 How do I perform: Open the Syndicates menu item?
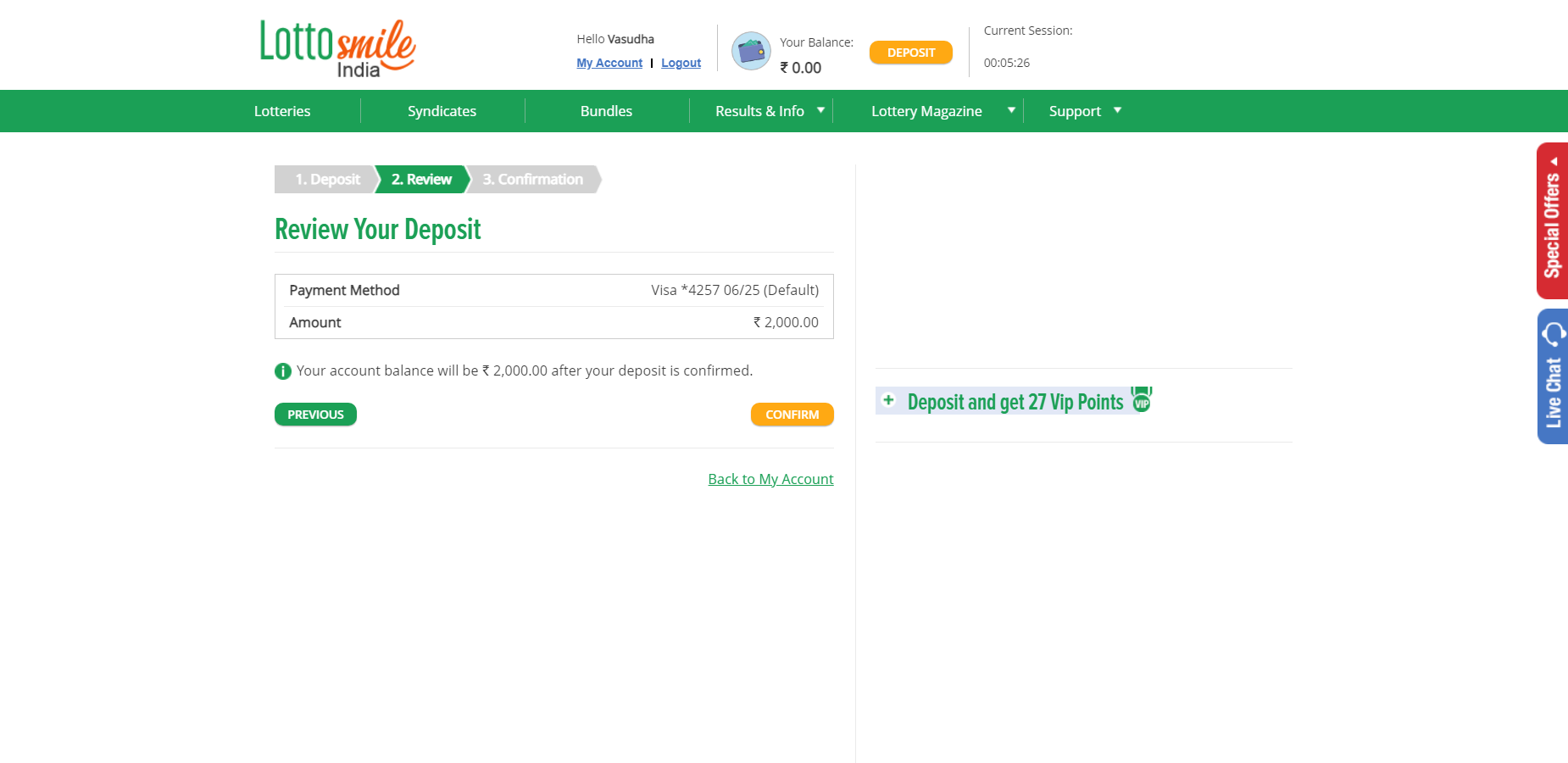[442, 111]
